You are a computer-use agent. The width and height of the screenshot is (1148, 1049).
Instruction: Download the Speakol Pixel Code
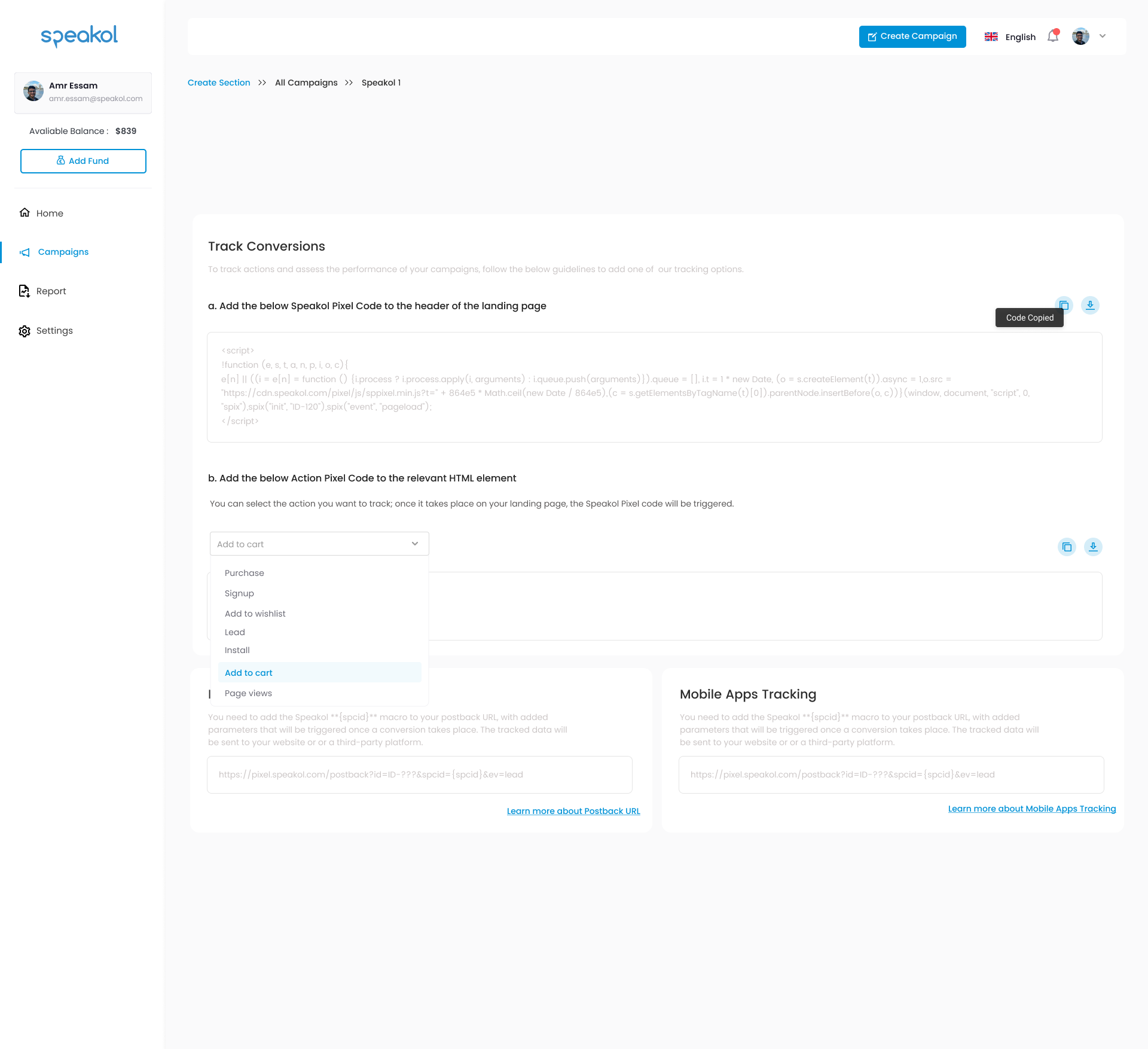[1090, 305]
